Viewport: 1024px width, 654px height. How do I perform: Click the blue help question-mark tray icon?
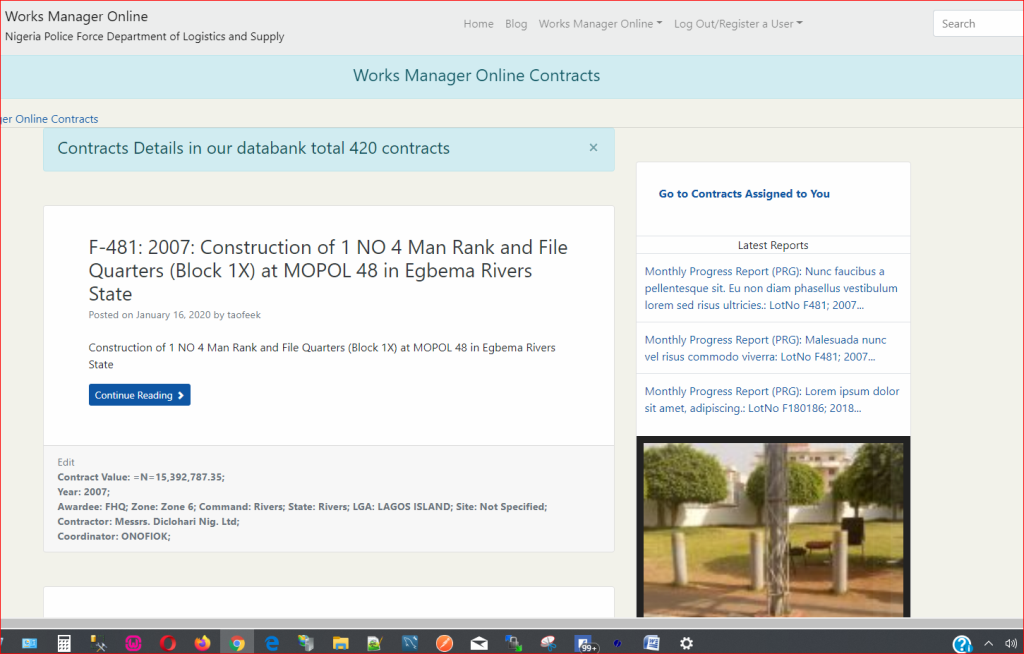[x=962, y=644]
